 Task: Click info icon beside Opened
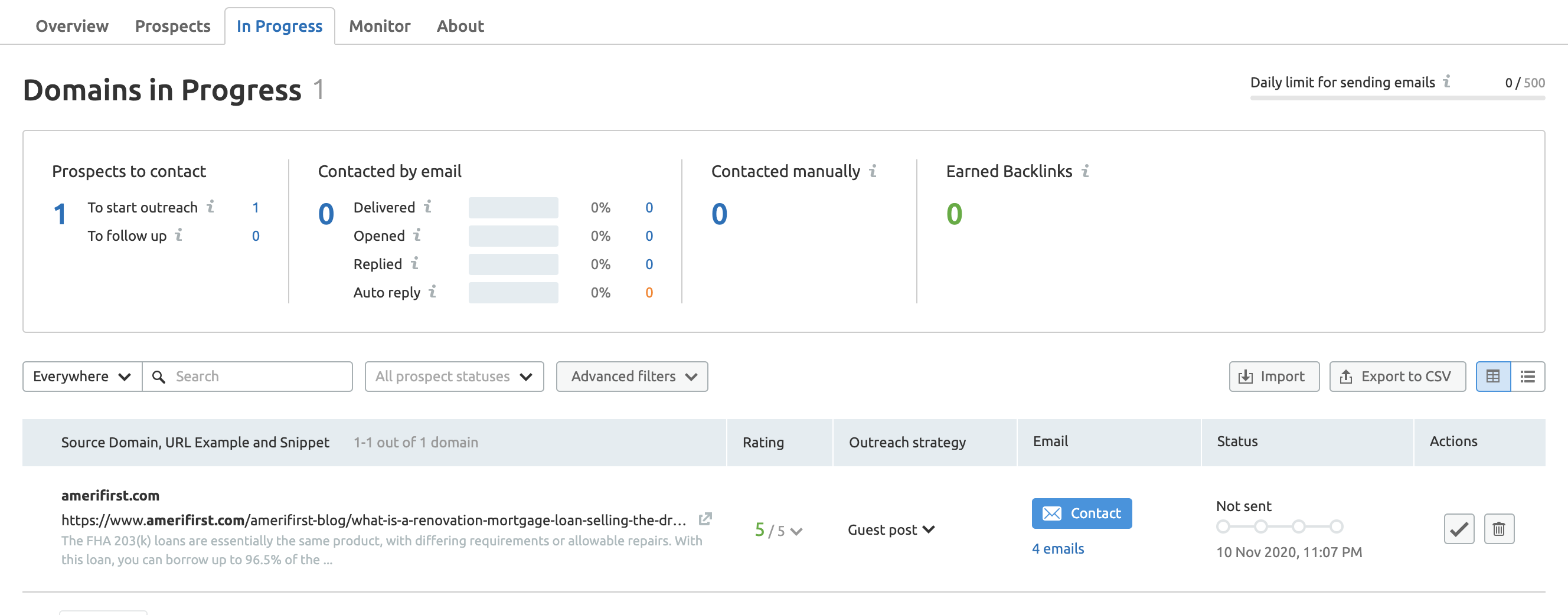pos(417,234)
